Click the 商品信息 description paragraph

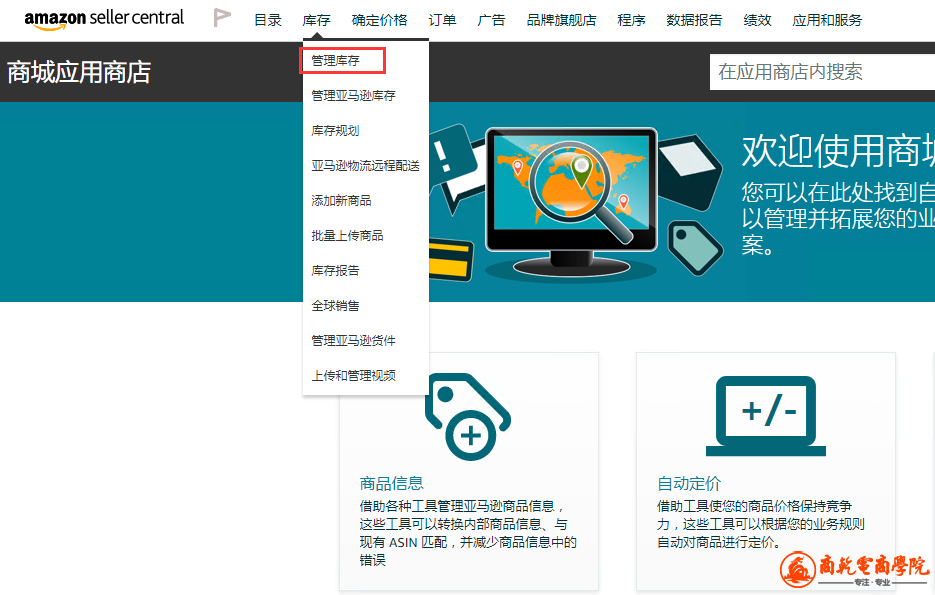[468, 533]
